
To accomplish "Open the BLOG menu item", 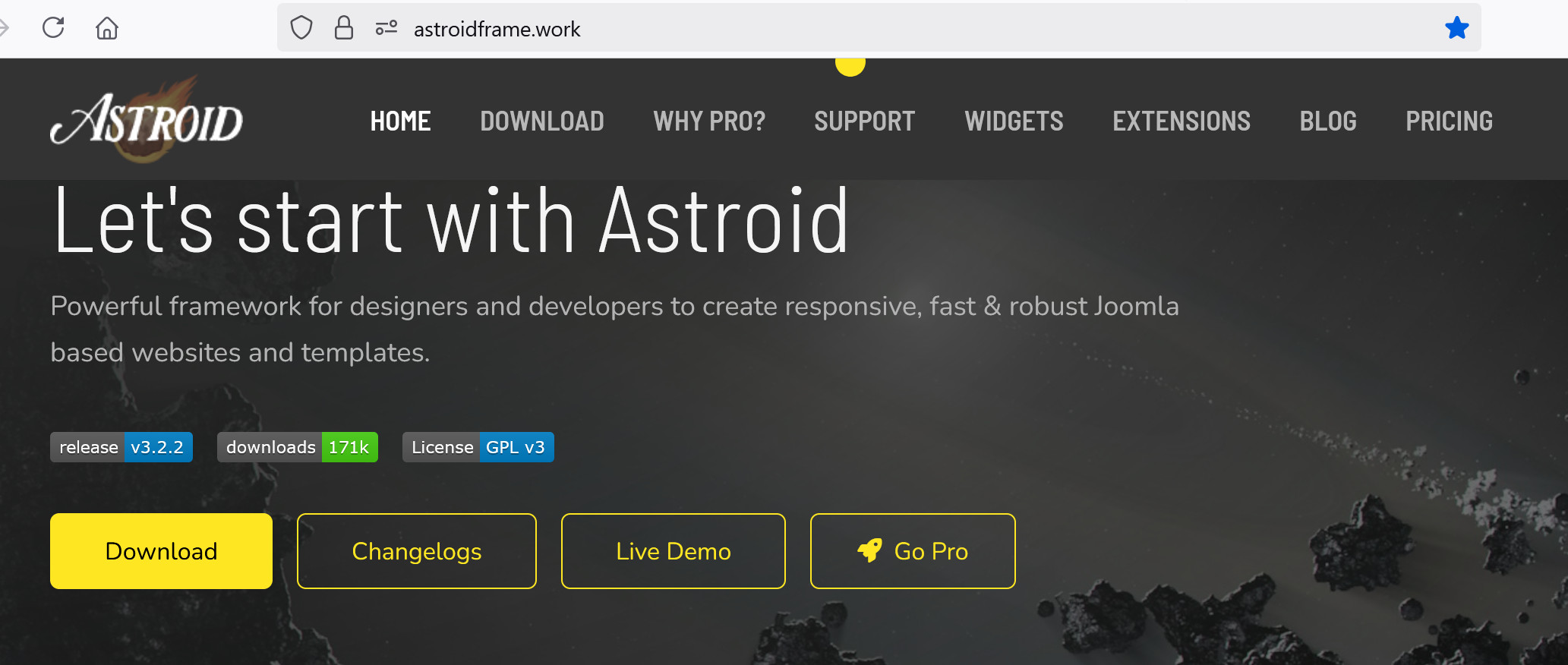I will click(1328, 121).
